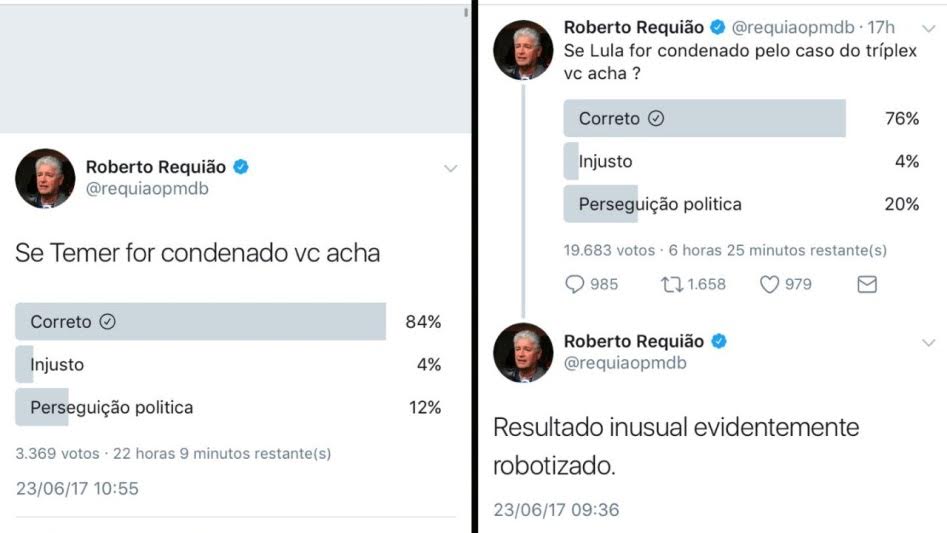Image resolution: width=947 pixels, height=533 pixels.
Task: Click the retweet icon showing 1.658
Action: (x=671, y=285)
